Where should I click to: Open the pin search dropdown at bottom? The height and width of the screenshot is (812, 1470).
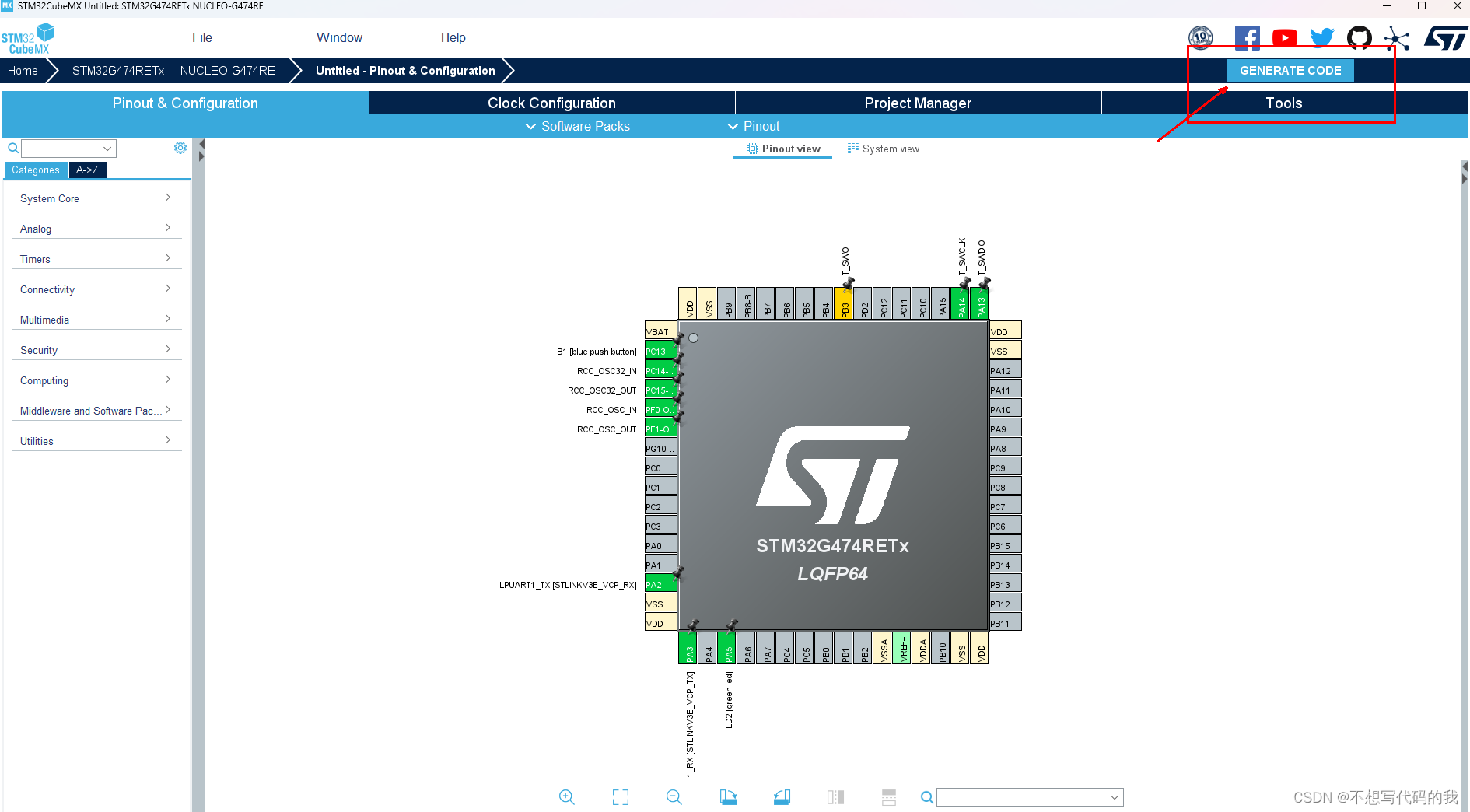coord(1115,797)
